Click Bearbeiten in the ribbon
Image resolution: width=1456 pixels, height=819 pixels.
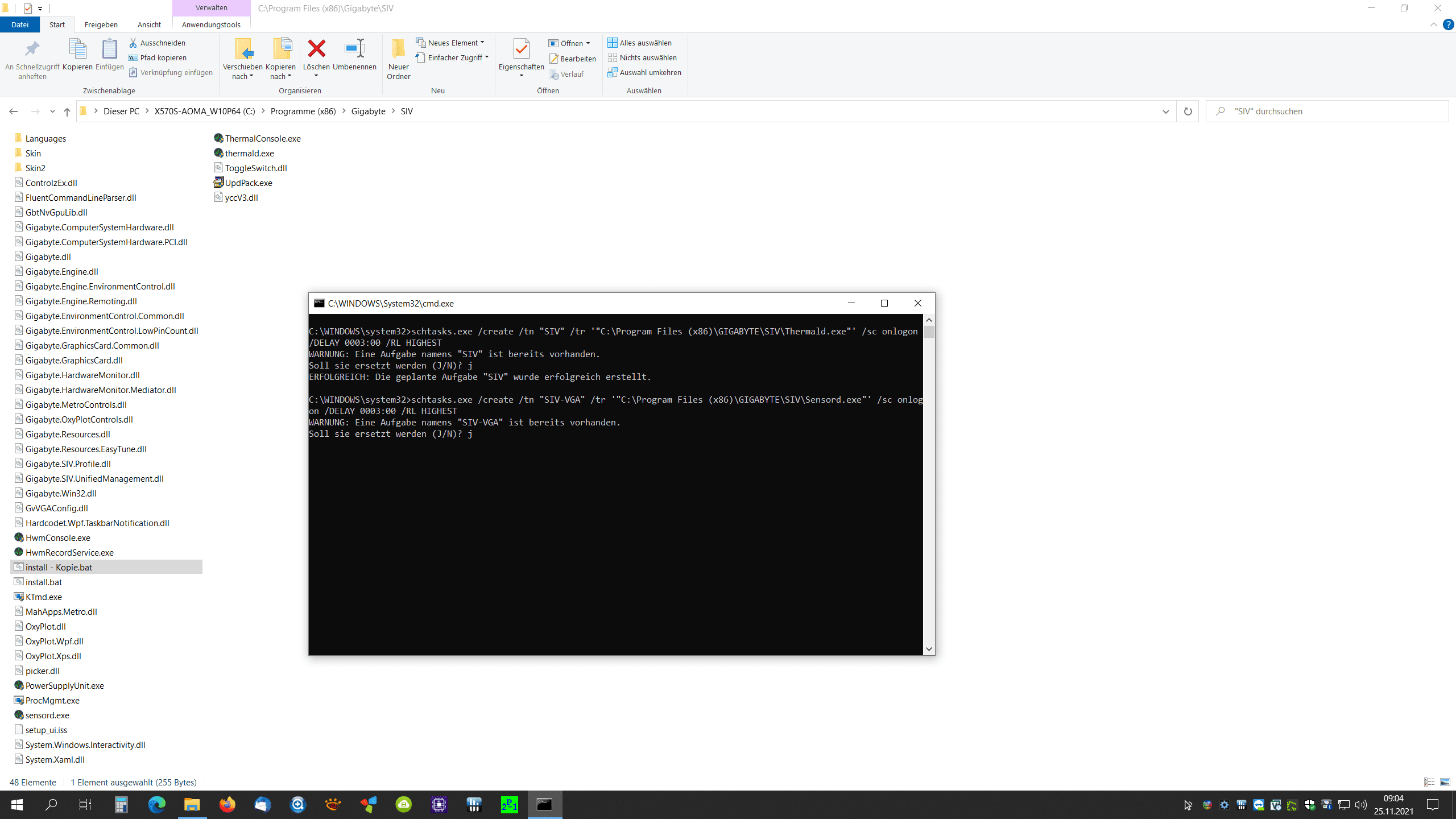pos(573,59)
